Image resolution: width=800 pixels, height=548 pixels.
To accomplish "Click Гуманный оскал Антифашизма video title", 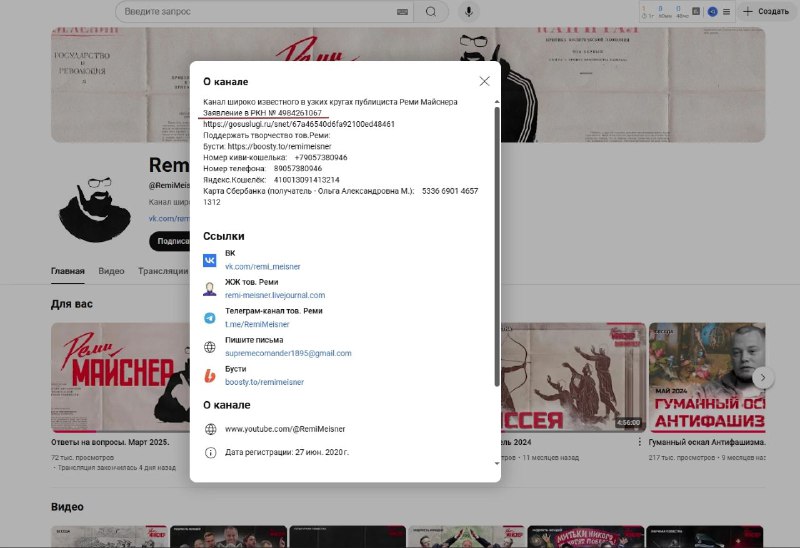I will (707, 442).
